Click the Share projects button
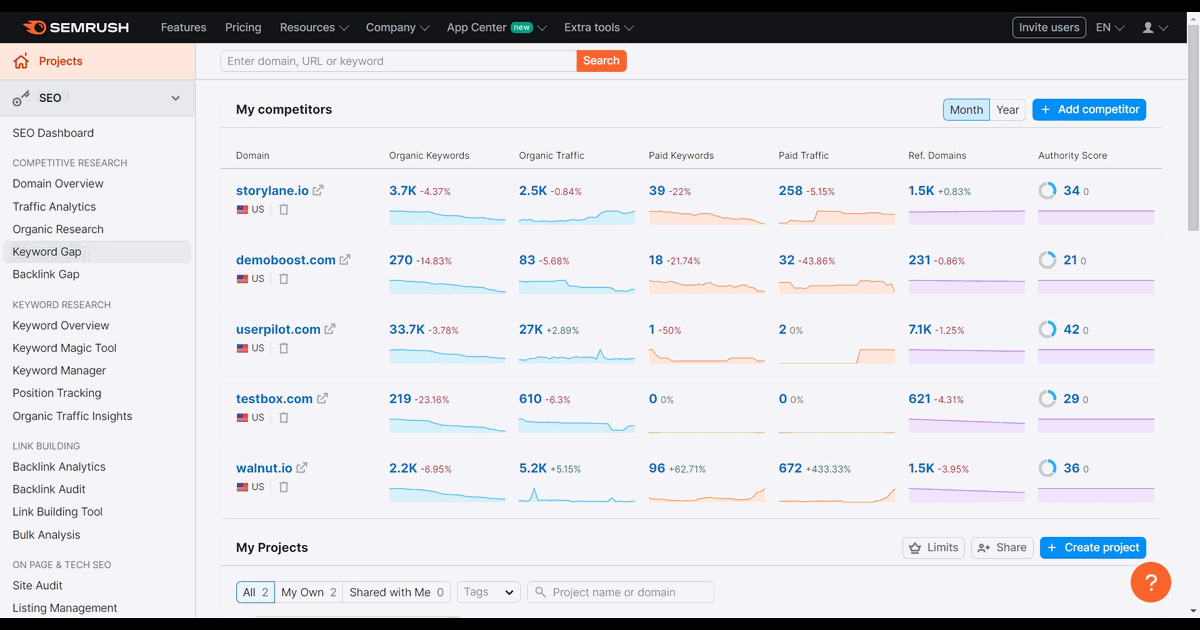Viewport: 1200px width, 630px height. (1002, 547)
